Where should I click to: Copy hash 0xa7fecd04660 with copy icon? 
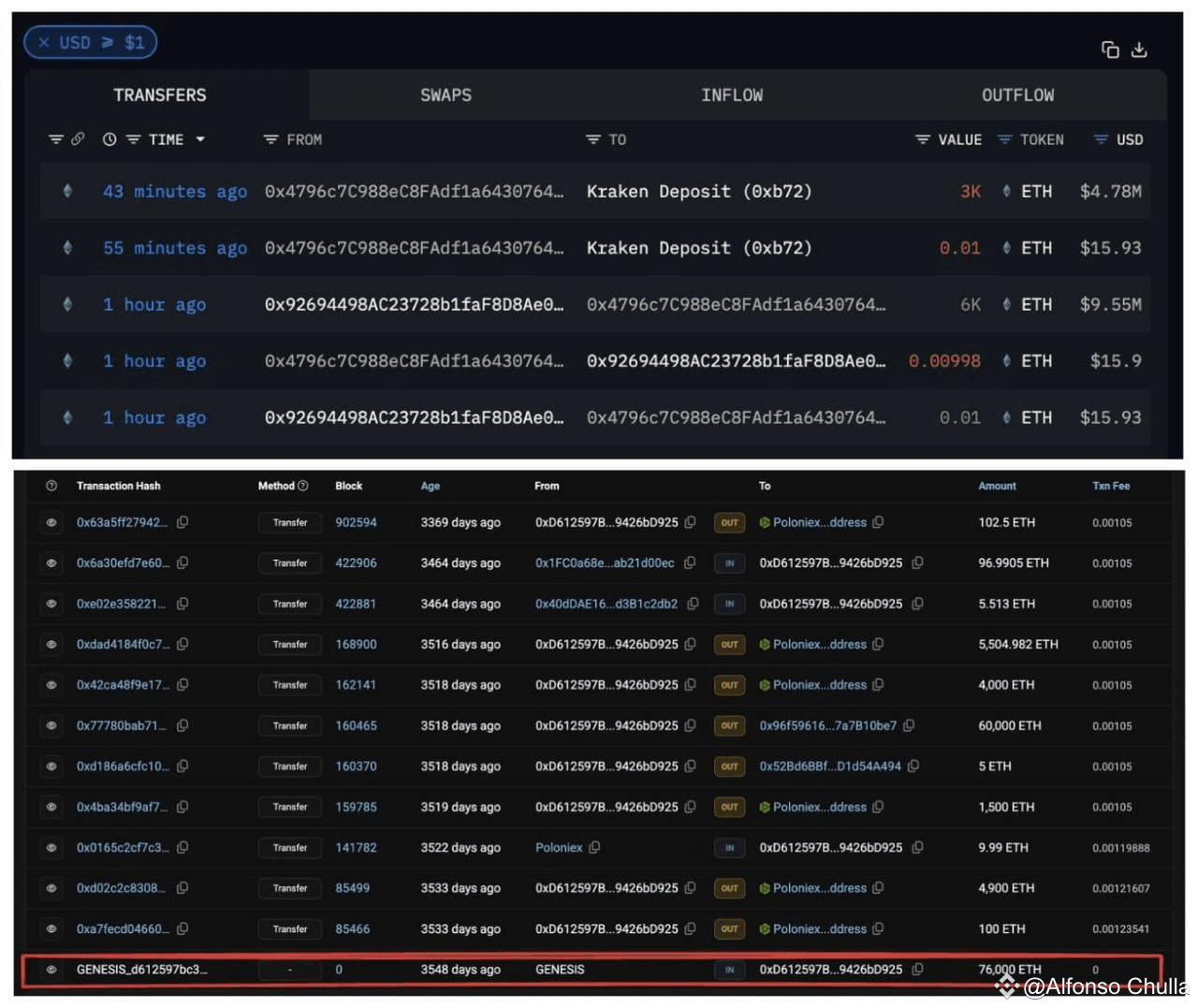[x=183, y=928]
